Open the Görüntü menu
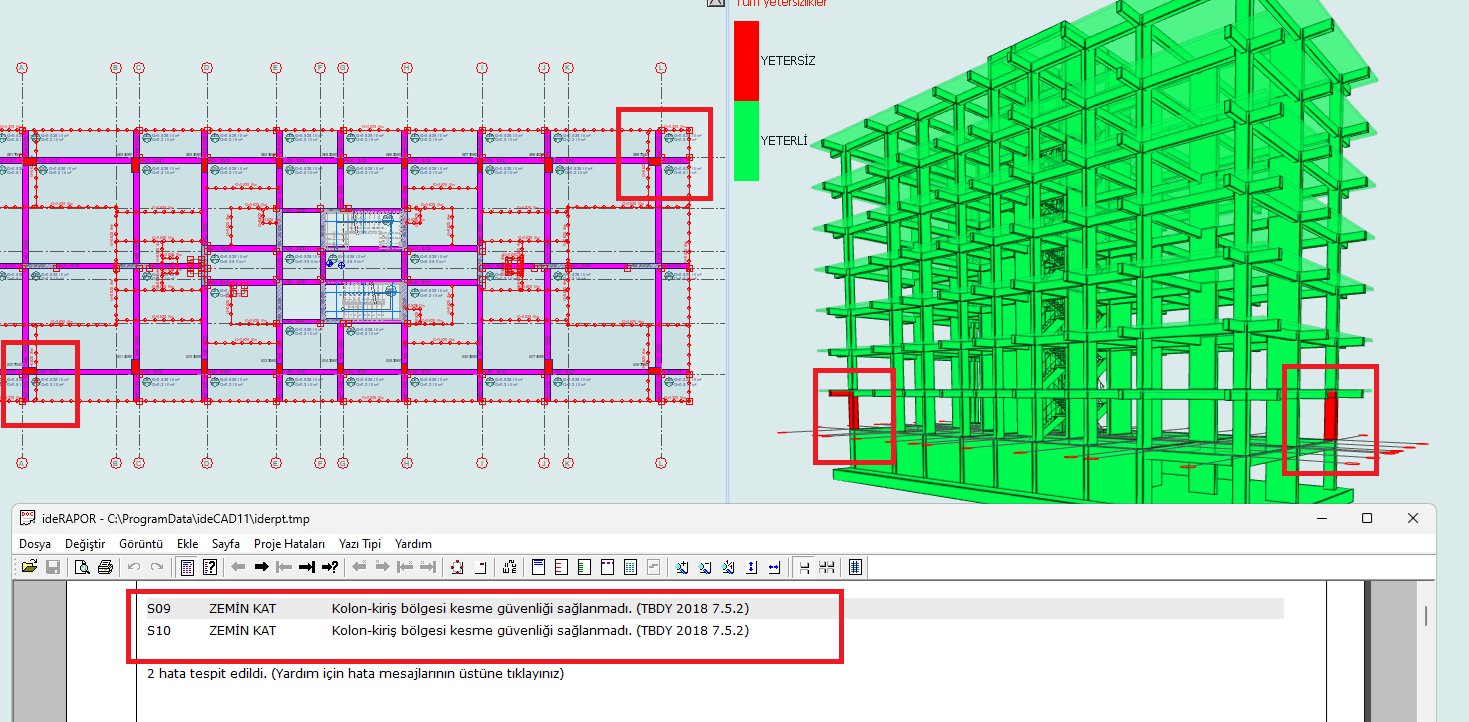Image resolution: width=1469 pixels, height=722 pixels. pos(141,544)
